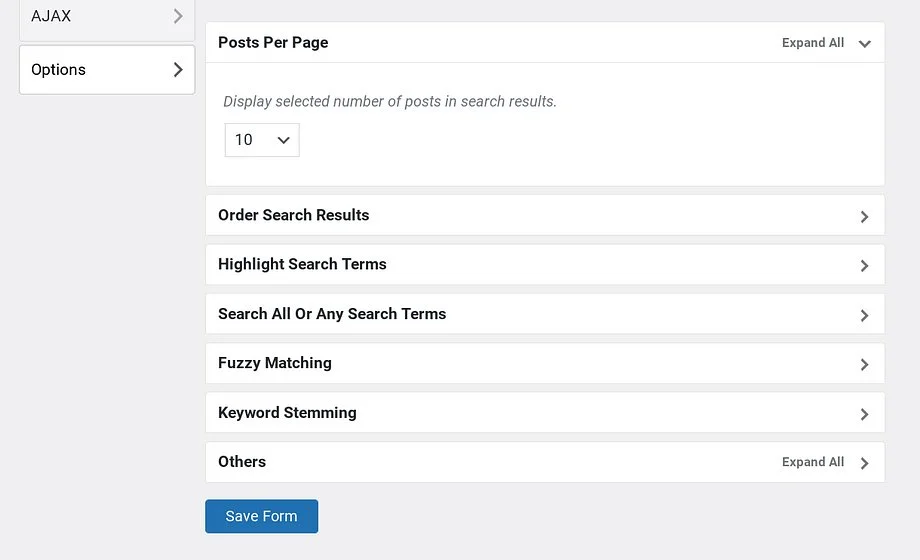Click the arrow icon on Fuzzy Matching
The image size is (920, 560).
point(864,365)
